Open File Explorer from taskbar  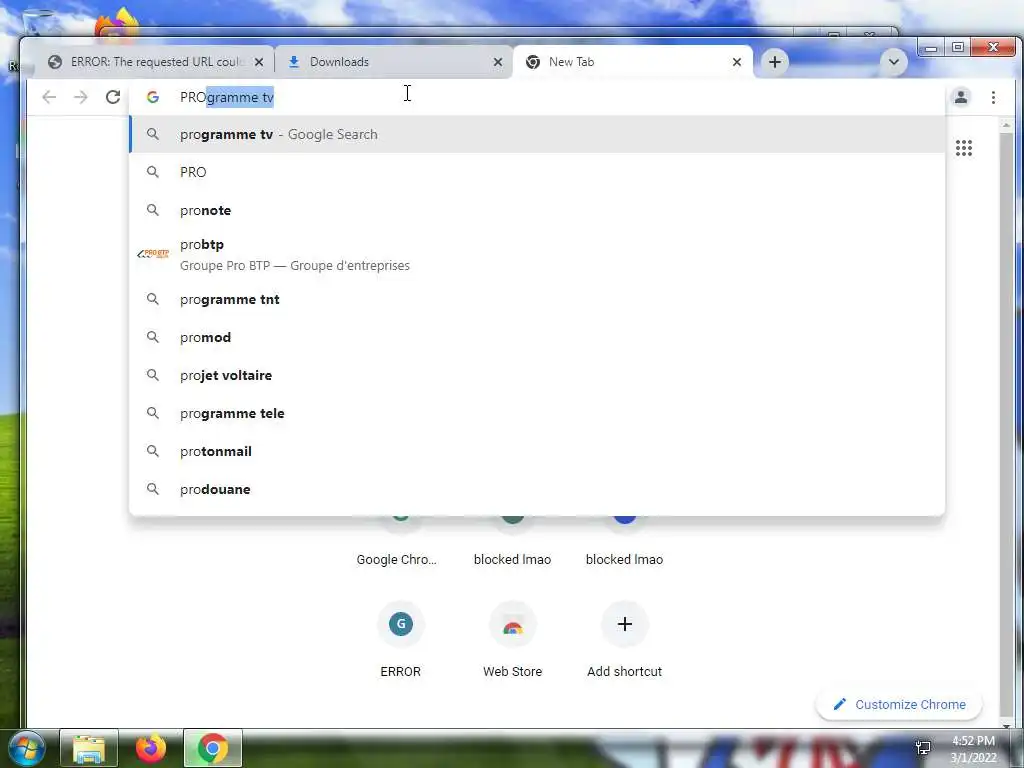[89, 748]
